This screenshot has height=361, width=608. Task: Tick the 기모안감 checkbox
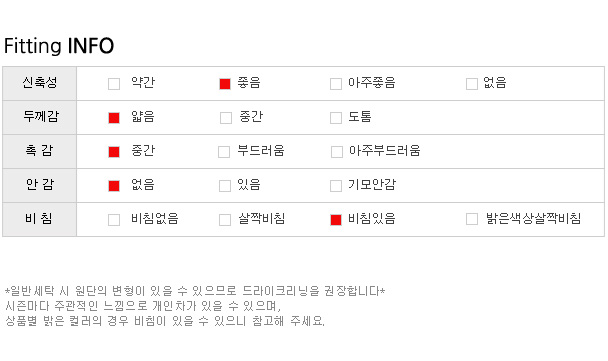[336, 186]
